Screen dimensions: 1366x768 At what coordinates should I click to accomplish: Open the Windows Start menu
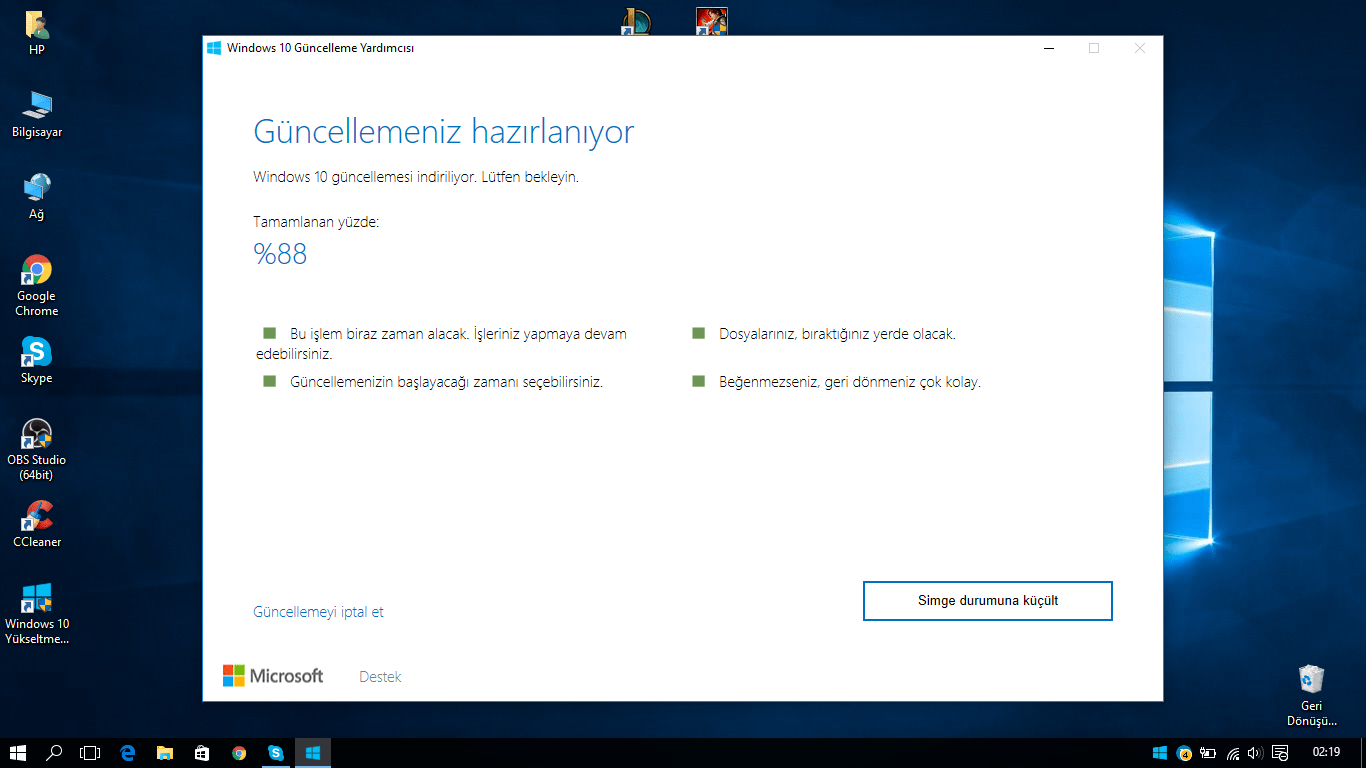pos(18,753)
